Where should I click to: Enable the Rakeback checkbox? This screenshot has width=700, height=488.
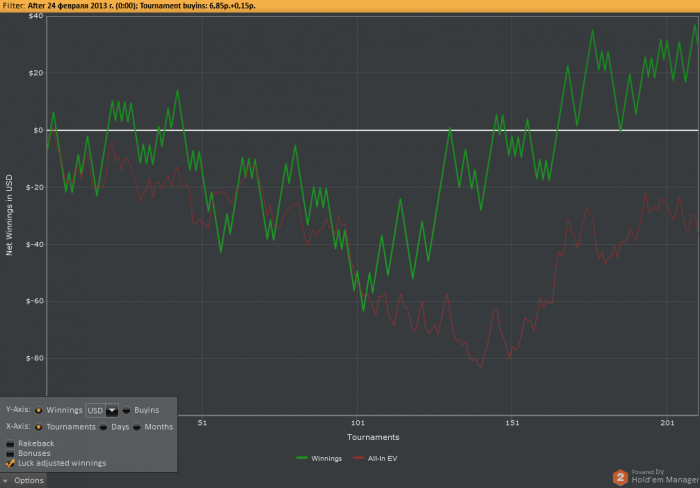pyautogui.click(x=10, y=443)
